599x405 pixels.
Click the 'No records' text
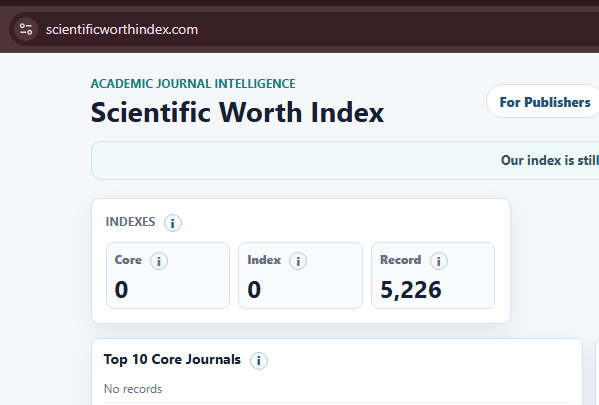133,389
